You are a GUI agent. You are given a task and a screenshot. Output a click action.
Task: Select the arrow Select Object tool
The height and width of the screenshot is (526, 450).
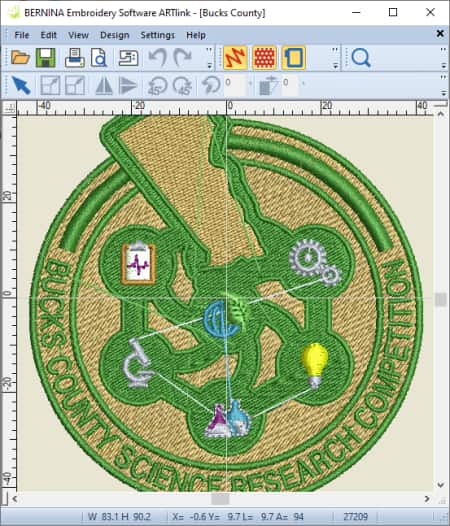pyautogui.click(x=21, y=85)
